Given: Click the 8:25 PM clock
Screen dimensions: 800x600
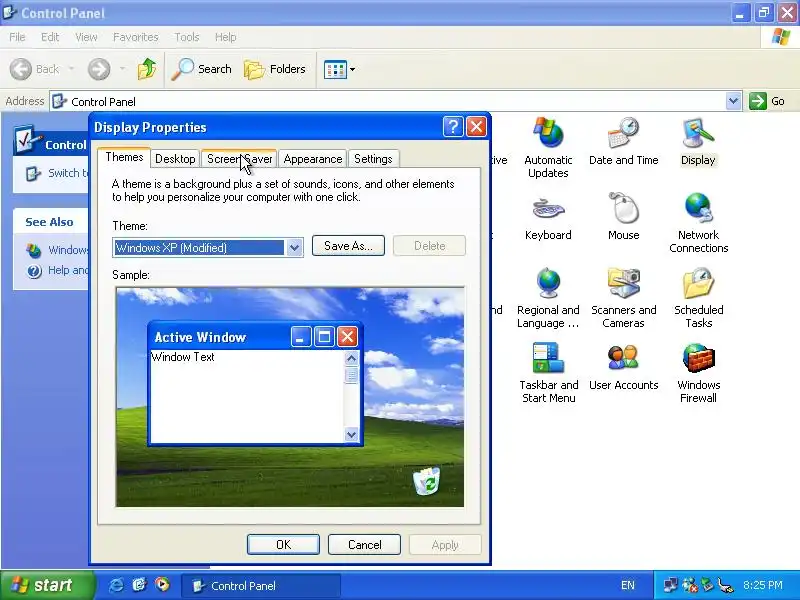Looking at the screenshot, I should tap(762, 585).
